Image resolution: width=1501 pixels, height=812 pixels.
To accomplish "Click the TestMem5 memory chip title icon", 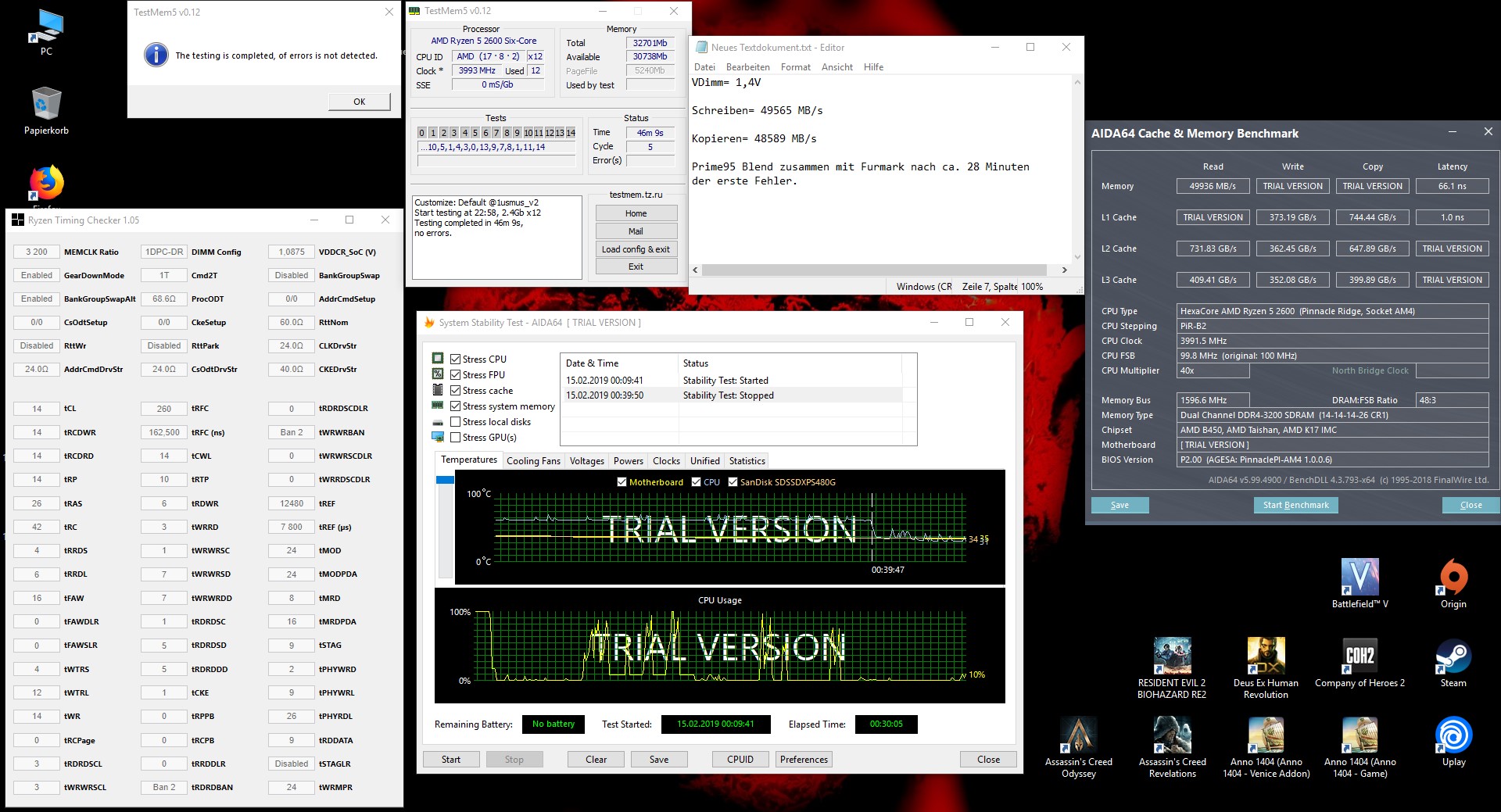I will [x=414, y=11].
